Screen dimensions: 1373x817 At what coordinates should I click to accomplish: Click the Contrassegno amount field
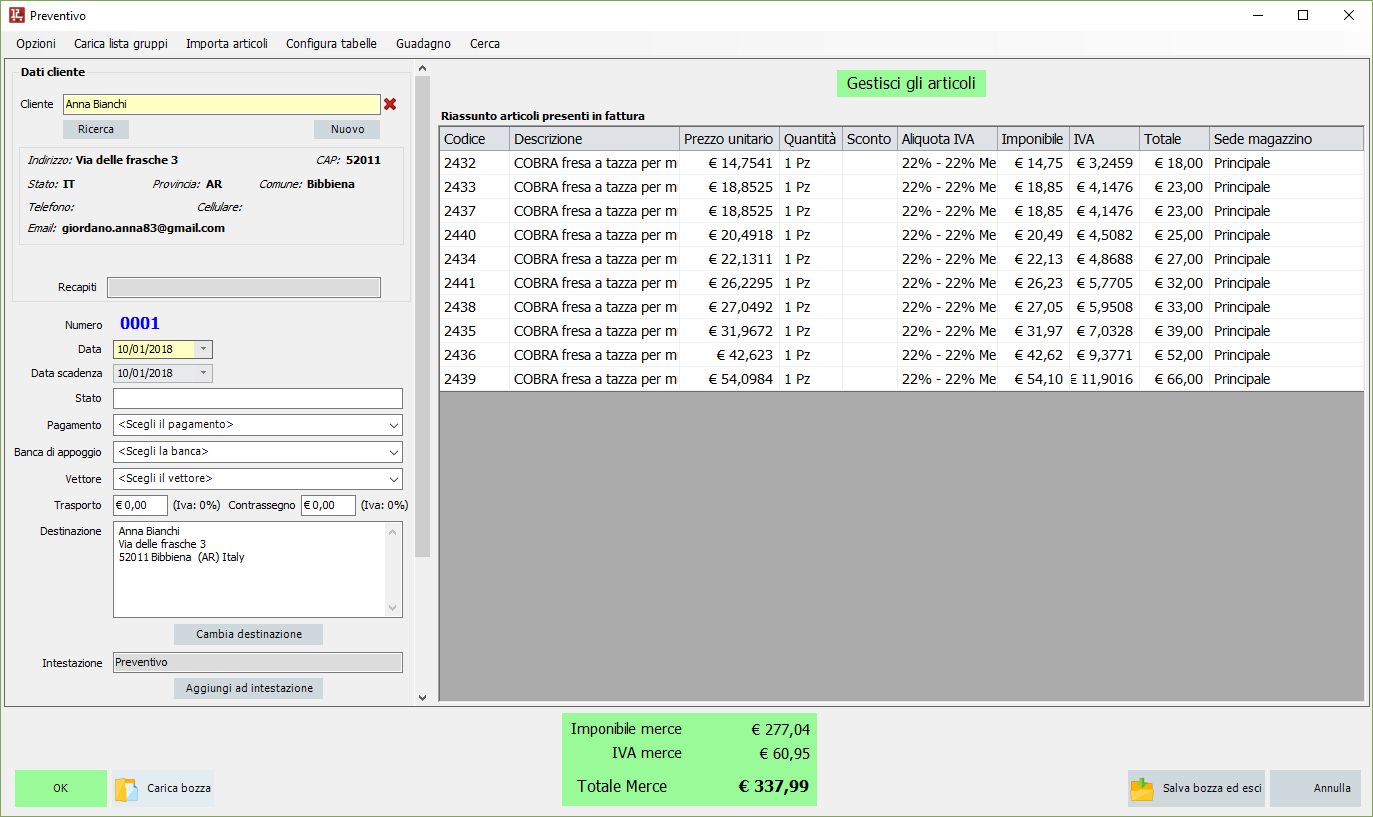(328, 505)
